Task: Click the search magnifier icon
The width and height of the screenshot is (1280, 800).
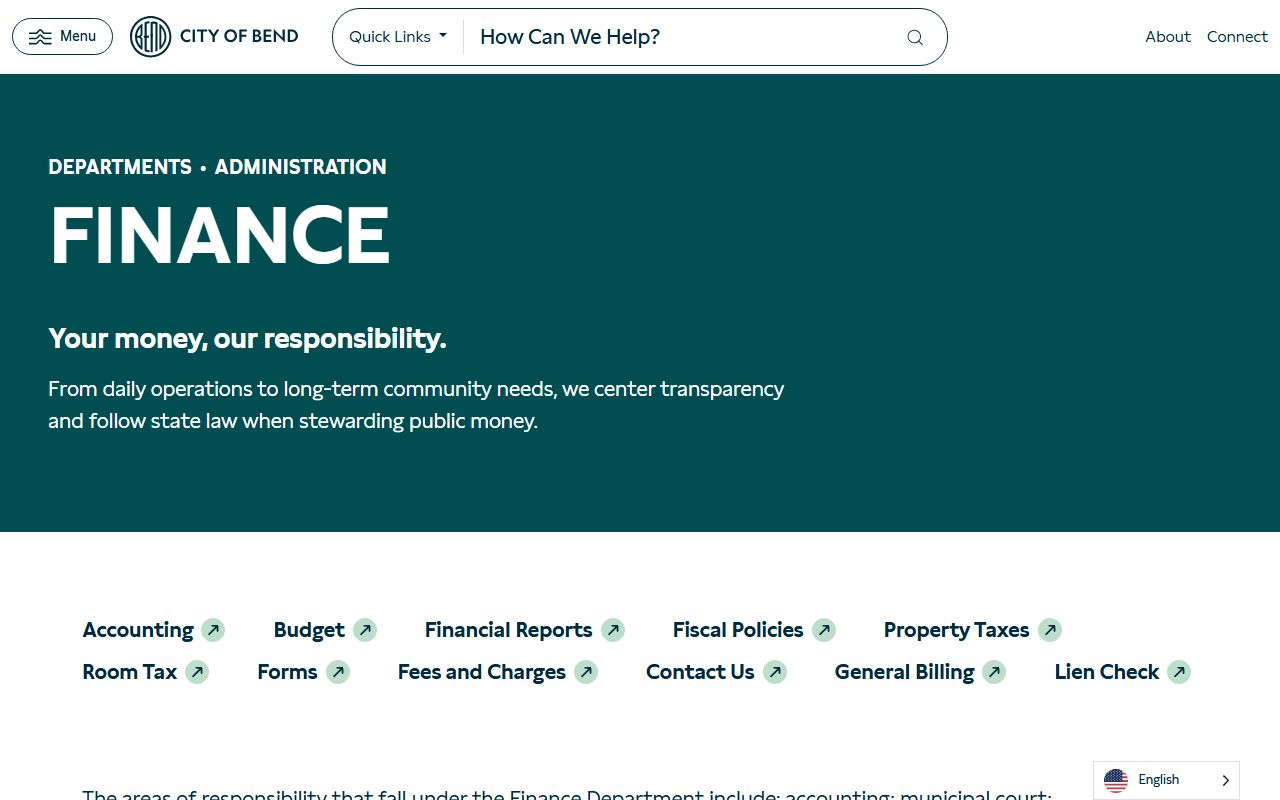Action: (x=915, y=37)
